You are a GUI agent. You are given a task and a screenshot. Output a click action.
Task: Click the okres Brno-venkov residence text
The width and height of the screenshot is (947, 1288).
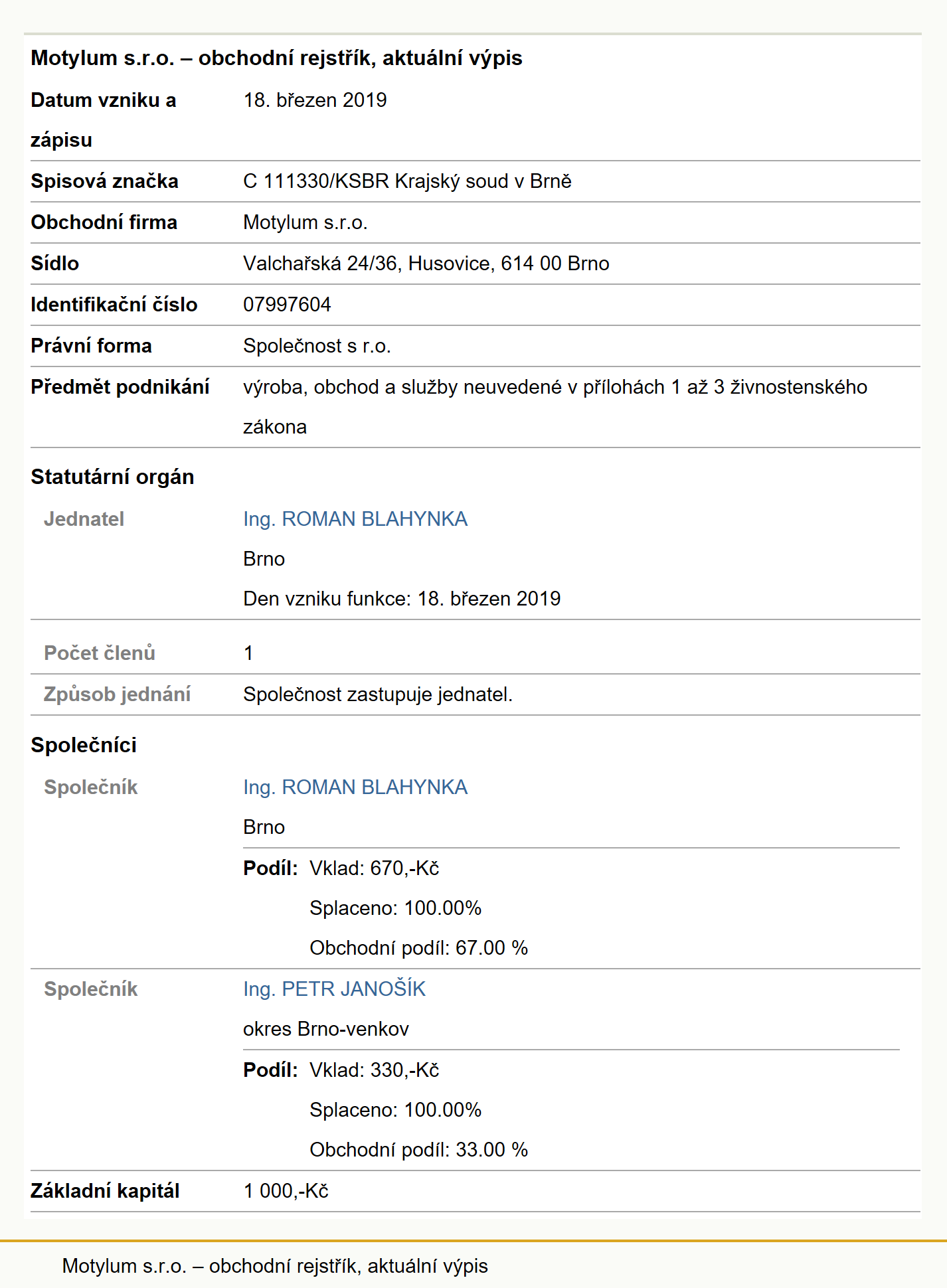coord(326,1029)
